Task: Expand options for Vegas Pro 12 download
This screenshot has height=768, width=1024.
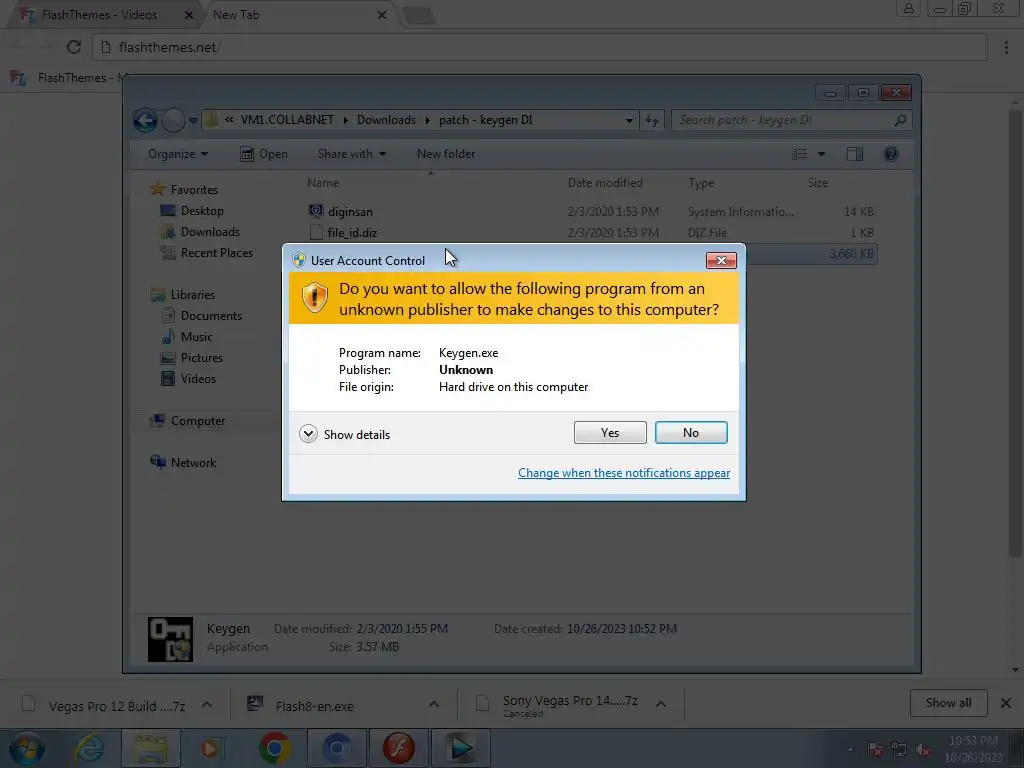Action: [x=206, y=704]
